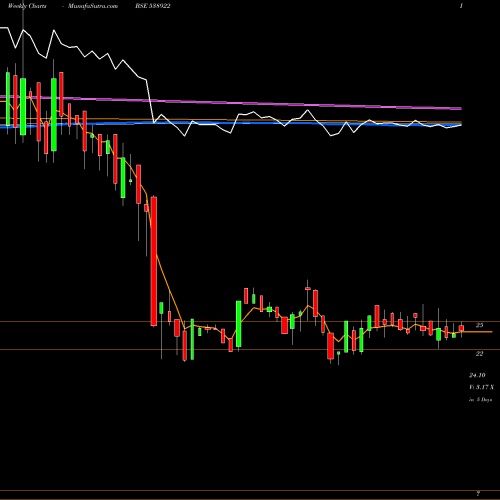Click the last red candlestick above the orange line
This screenshot has width=500, height=500.
coord(461,328)
